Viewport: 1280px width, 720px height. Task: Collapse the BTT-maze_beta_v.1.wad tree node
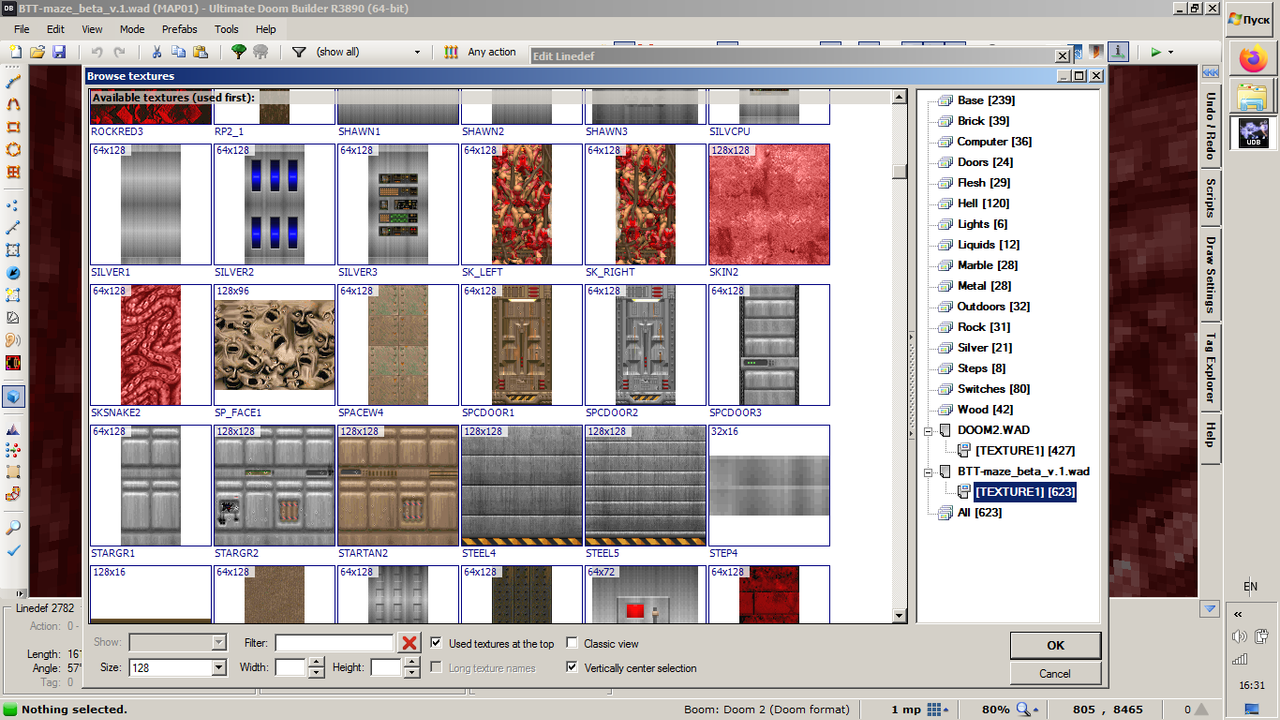click(929, 471)
